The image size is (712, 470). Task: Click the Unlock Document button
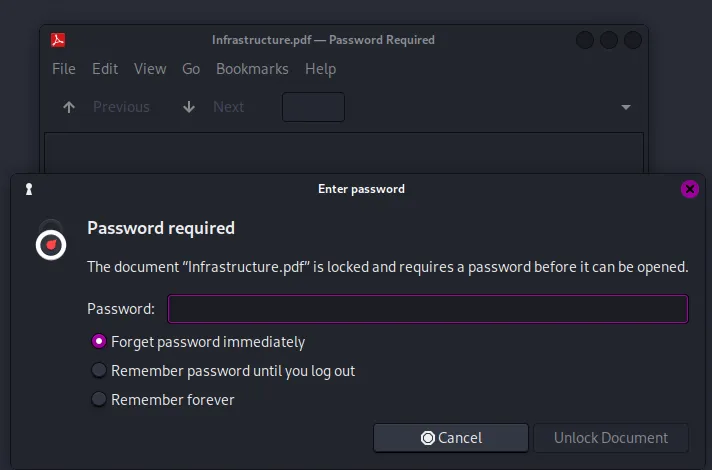[611, 438]
